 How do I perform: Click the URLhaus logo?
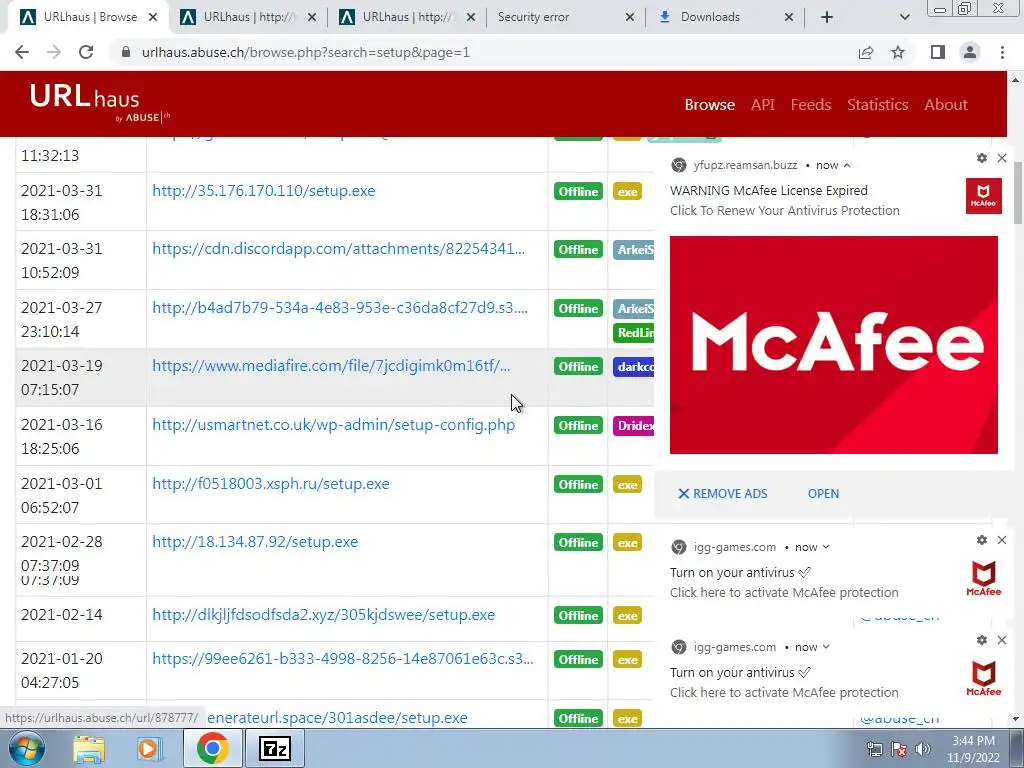pos(99,103)
